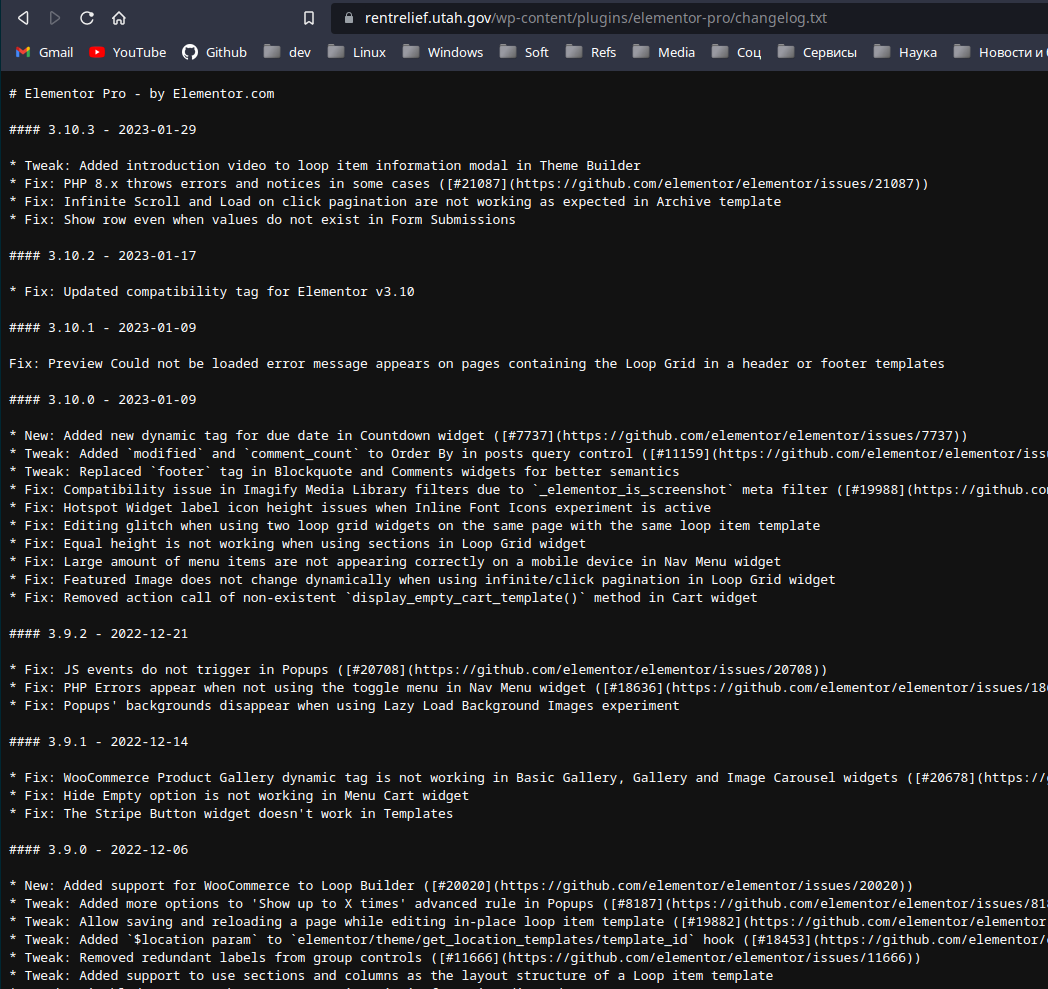Click the 'Added `modified` and `comment_count`' tweak line
This screenshot has height=989, width=1048.
[x=528, y=454]
